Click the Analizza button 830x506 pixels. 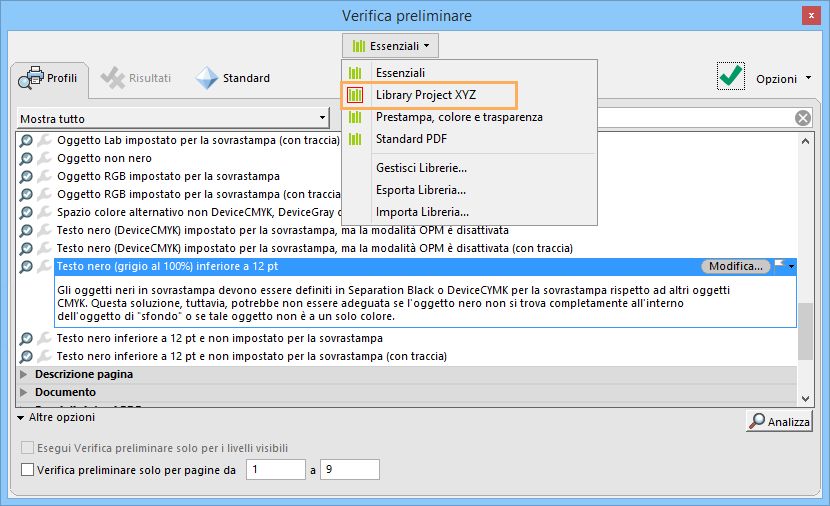pyautogui.click(x=779, y=421)
